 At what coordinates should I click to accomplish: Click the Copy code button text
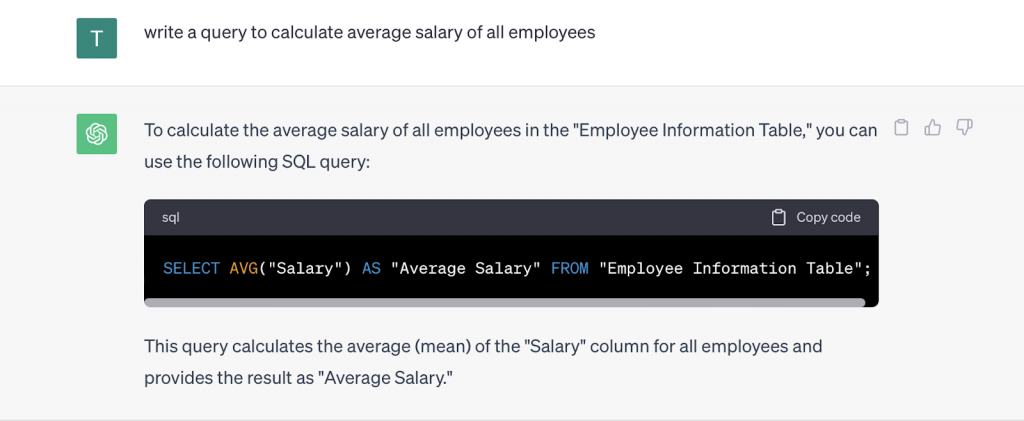point(828,217)
